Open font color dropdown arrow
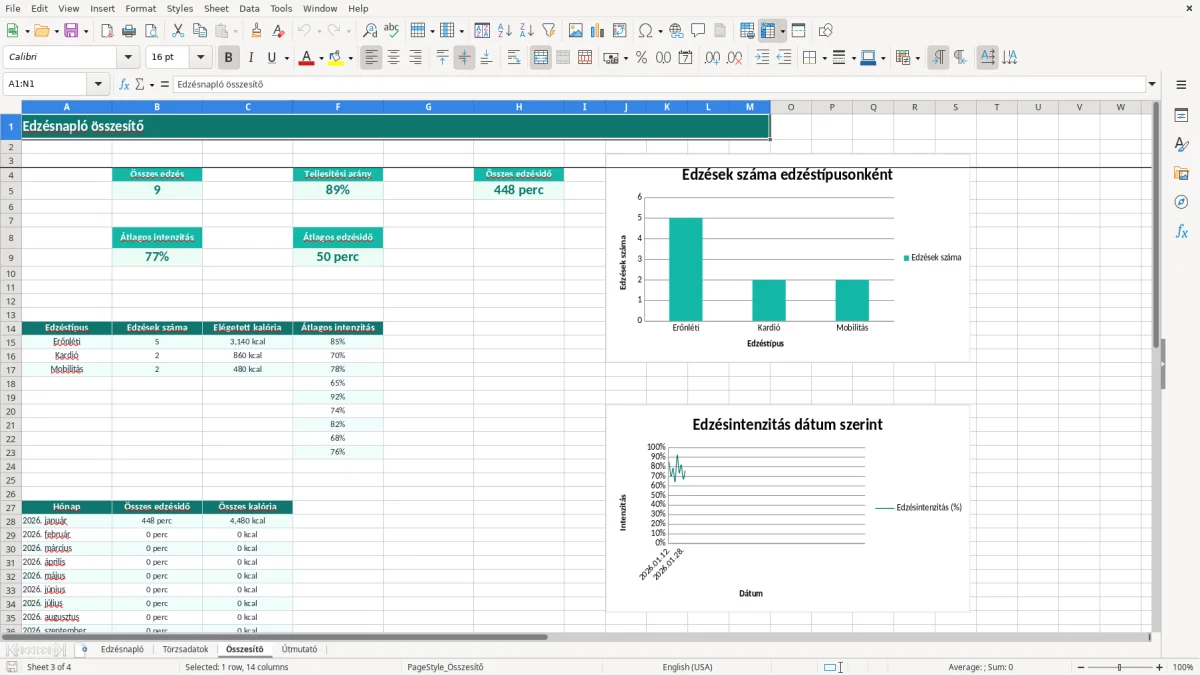Image resolution: width=1200 pixels, height=675 pixels. (320, 58)
